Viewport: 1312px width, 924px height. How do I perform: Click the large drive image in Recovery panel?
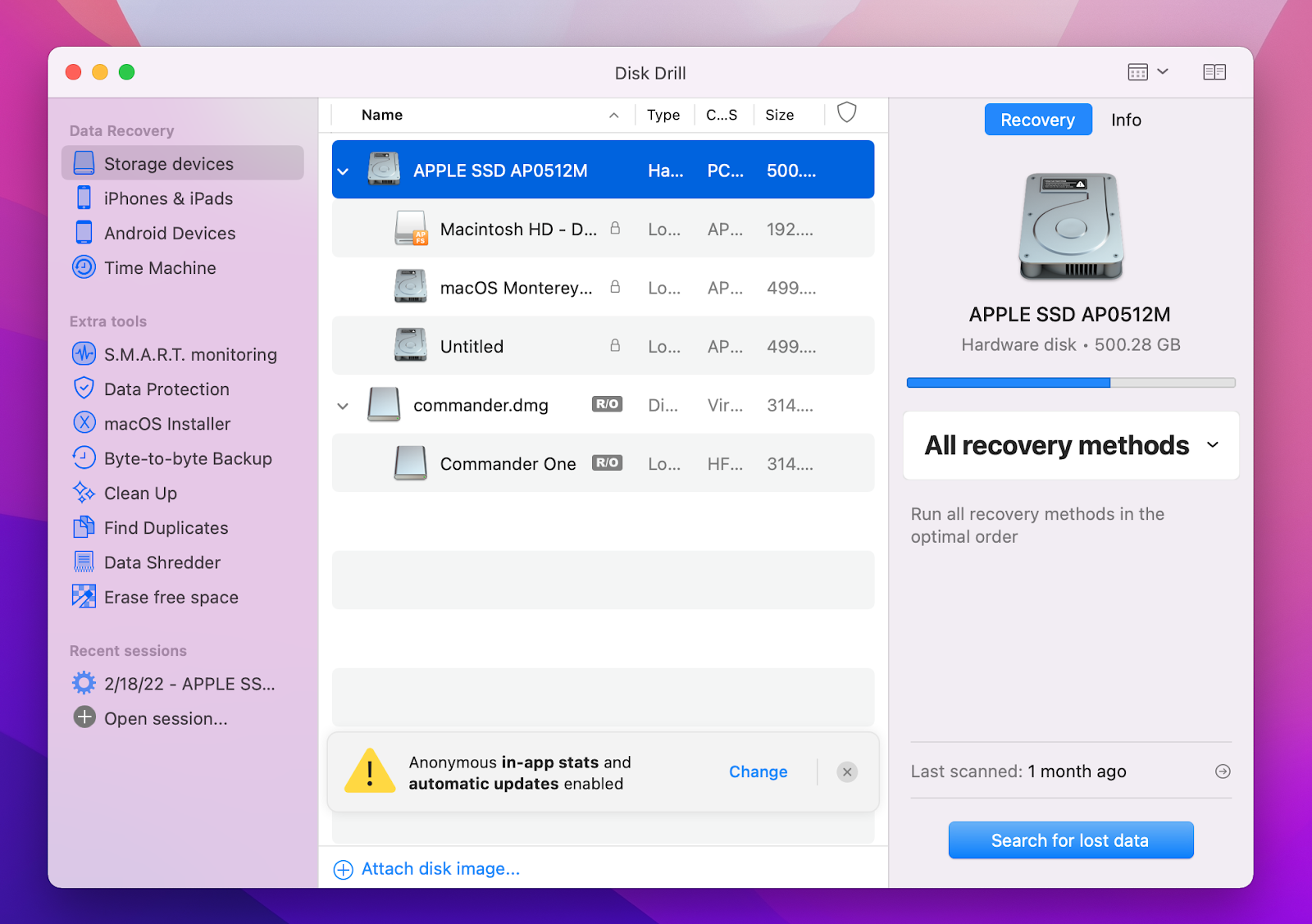pyautogui.click(x=1071, y=226)
